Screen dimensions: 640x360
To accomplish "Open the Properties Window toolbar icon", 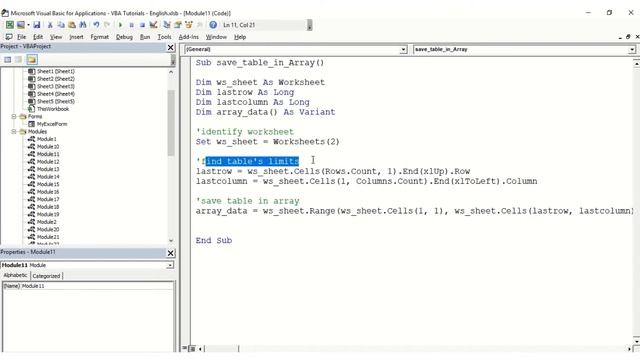I will (178, 25).
